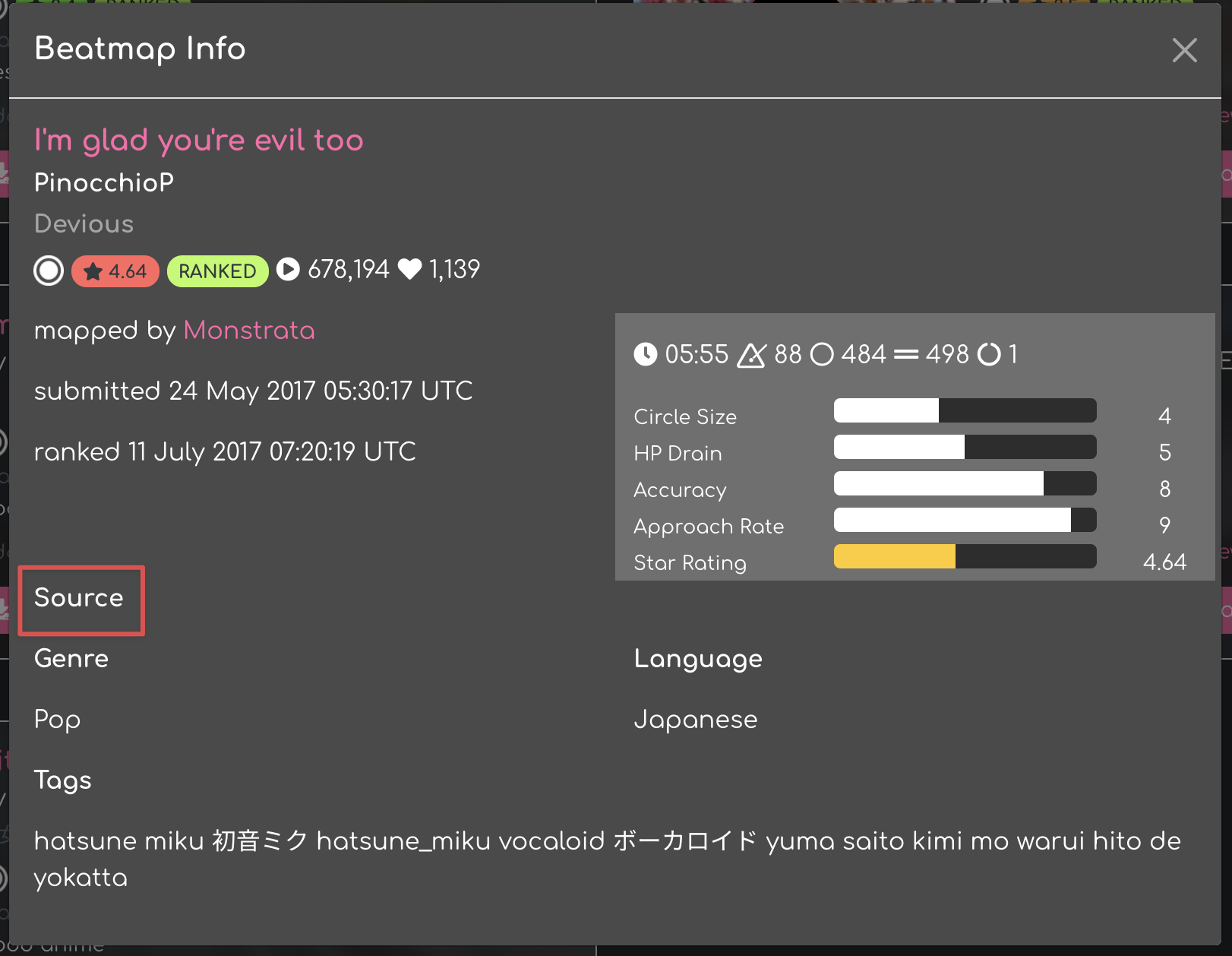Viewport: 1232px width, 956px height.
Task: Click the Genre heading
Action: pyautogui.click(x=71, y=659)
